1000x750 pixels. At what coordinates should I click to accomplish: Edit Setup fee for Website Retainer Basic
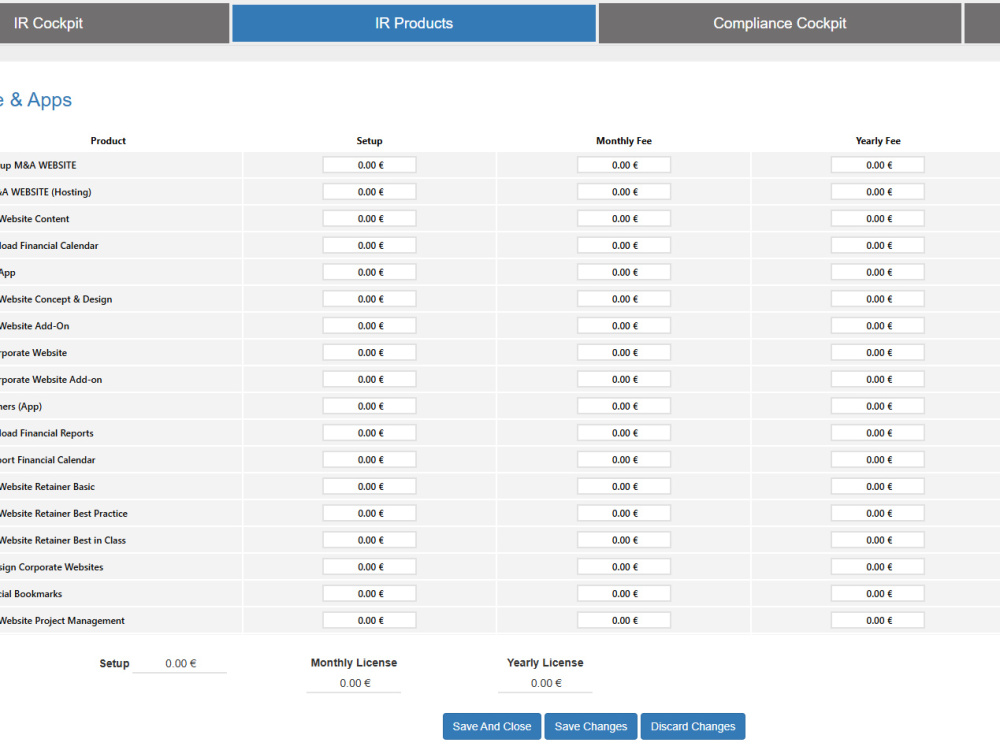point(369,487)
